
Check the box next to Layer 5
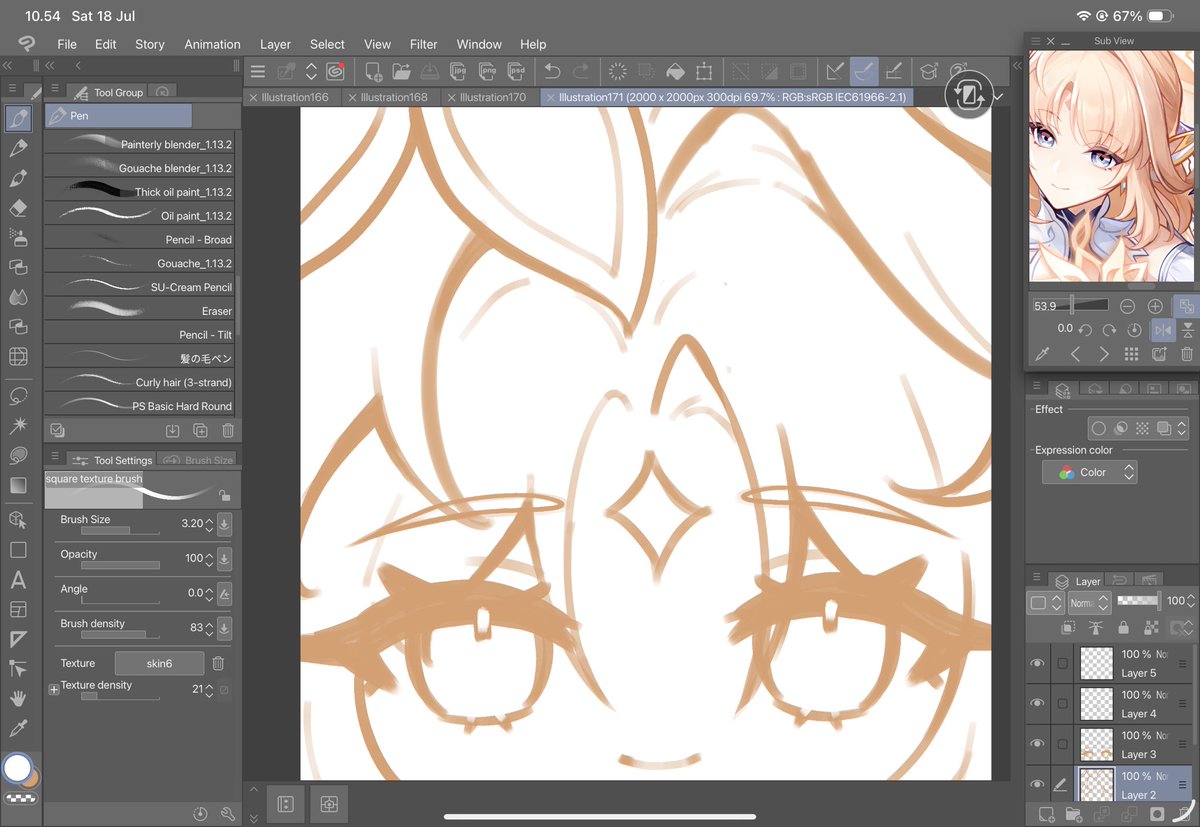(1062, 663)
